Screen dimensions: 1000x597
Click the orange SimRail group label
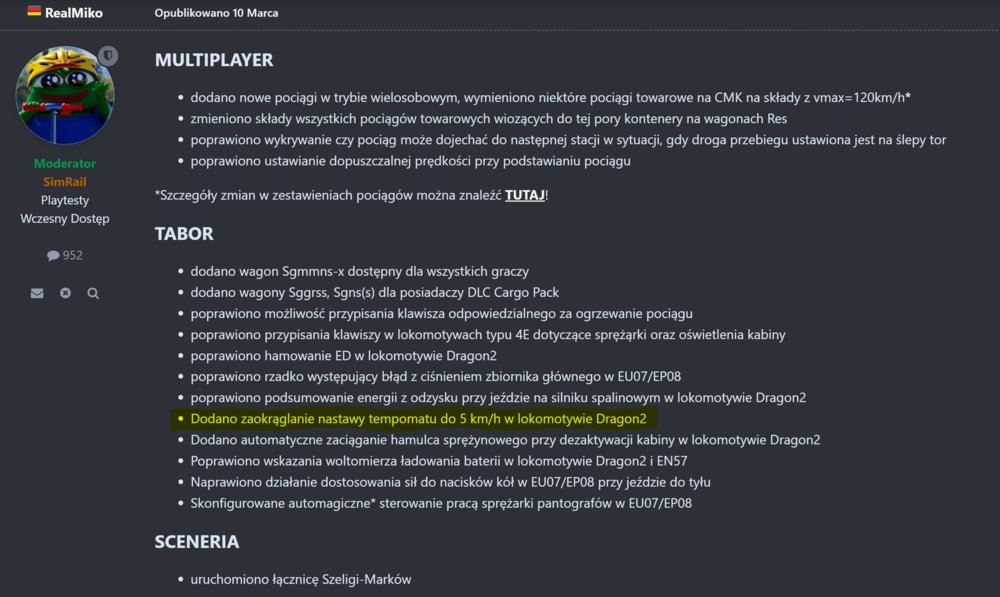pos(65,182)
